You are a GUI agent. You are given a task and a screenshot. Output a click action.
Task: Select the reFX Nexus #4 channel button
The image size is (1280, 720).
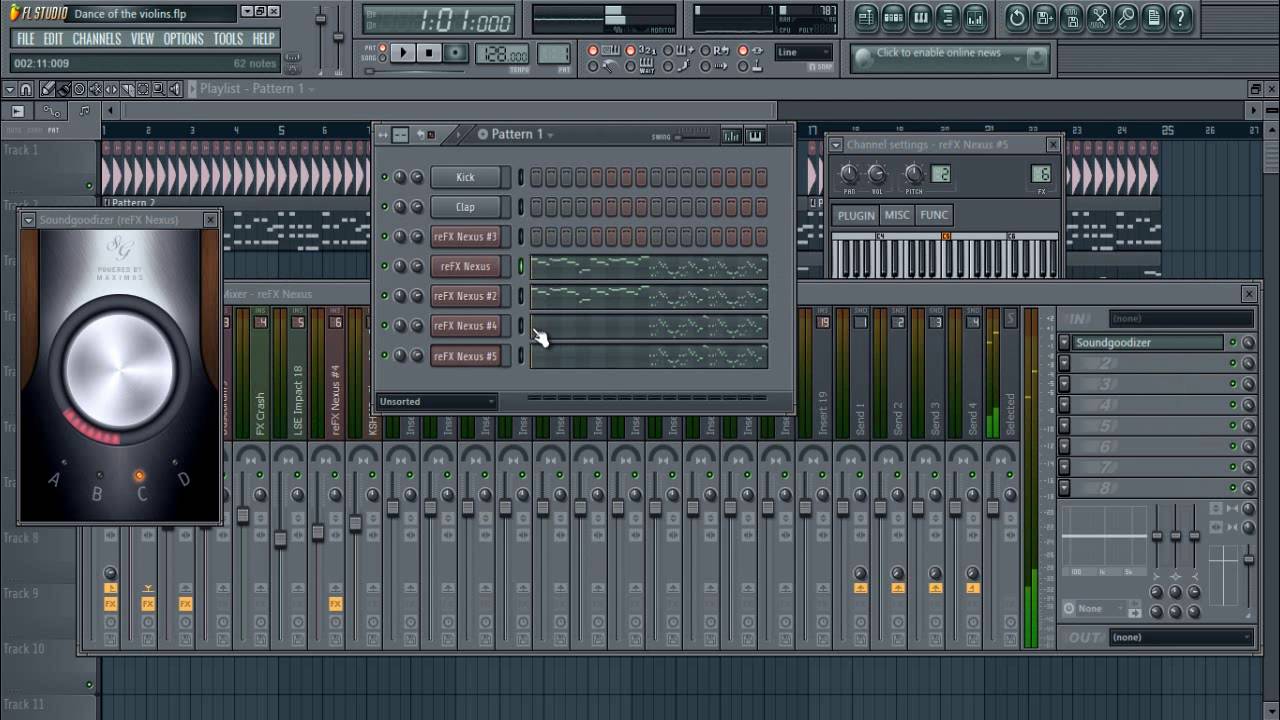[466, 326]
